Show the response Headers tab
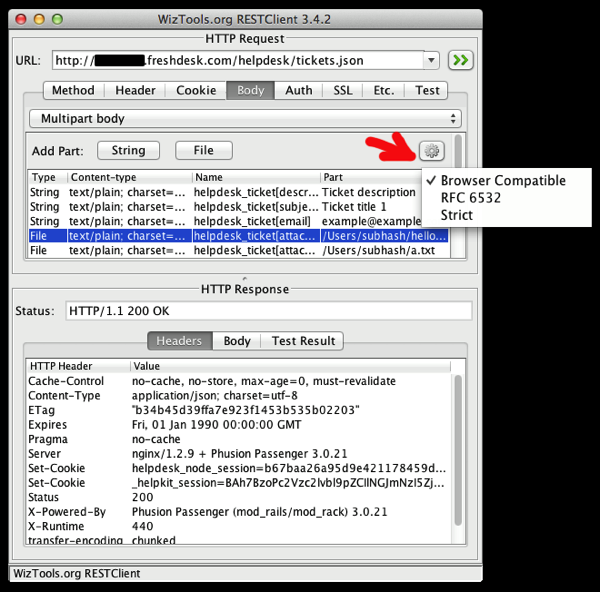This screenshot has height=592, width=600. 179,341
